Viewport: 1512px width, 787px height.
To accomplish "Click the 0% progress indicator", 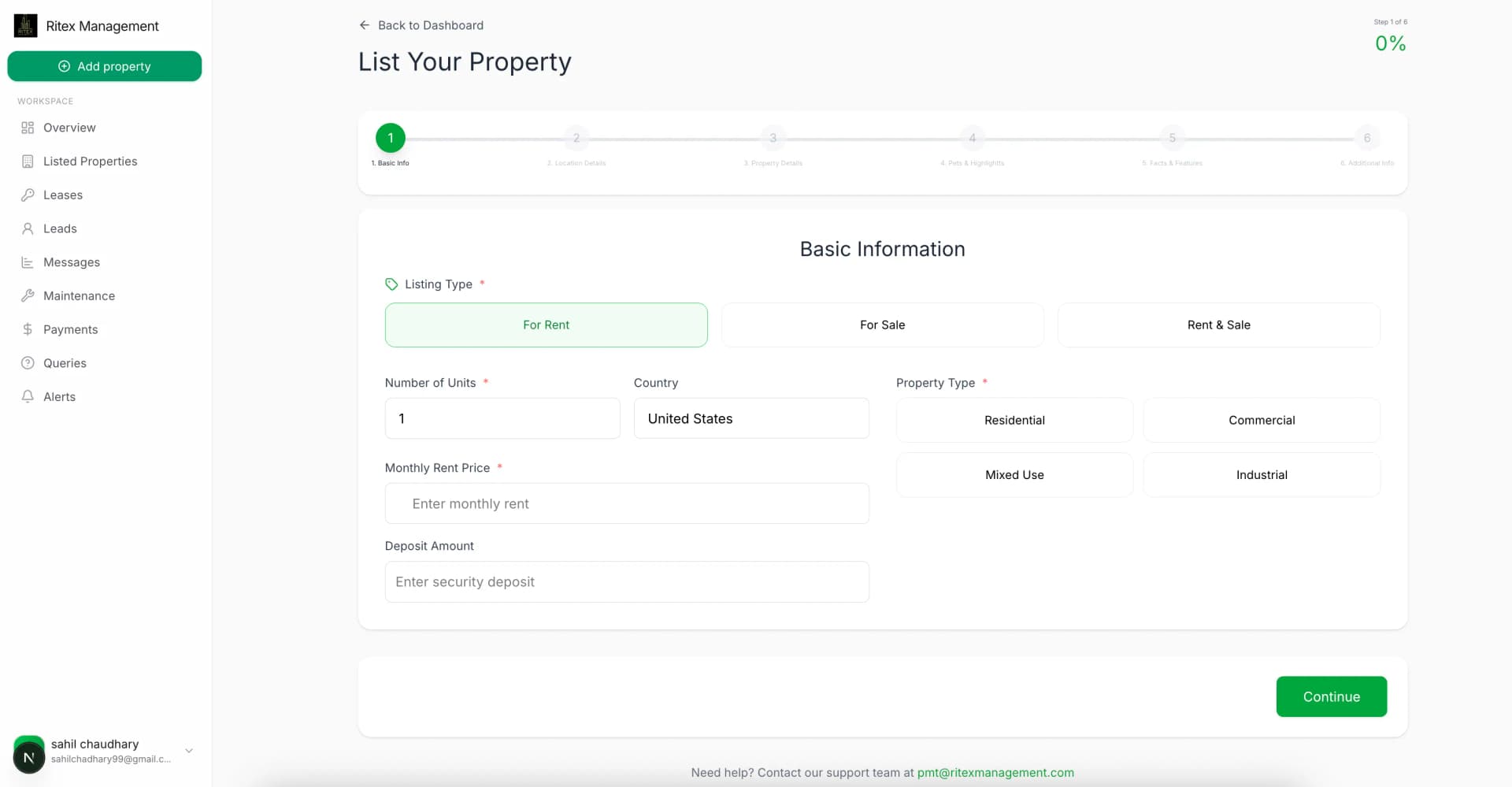I will click(1390, 43).
